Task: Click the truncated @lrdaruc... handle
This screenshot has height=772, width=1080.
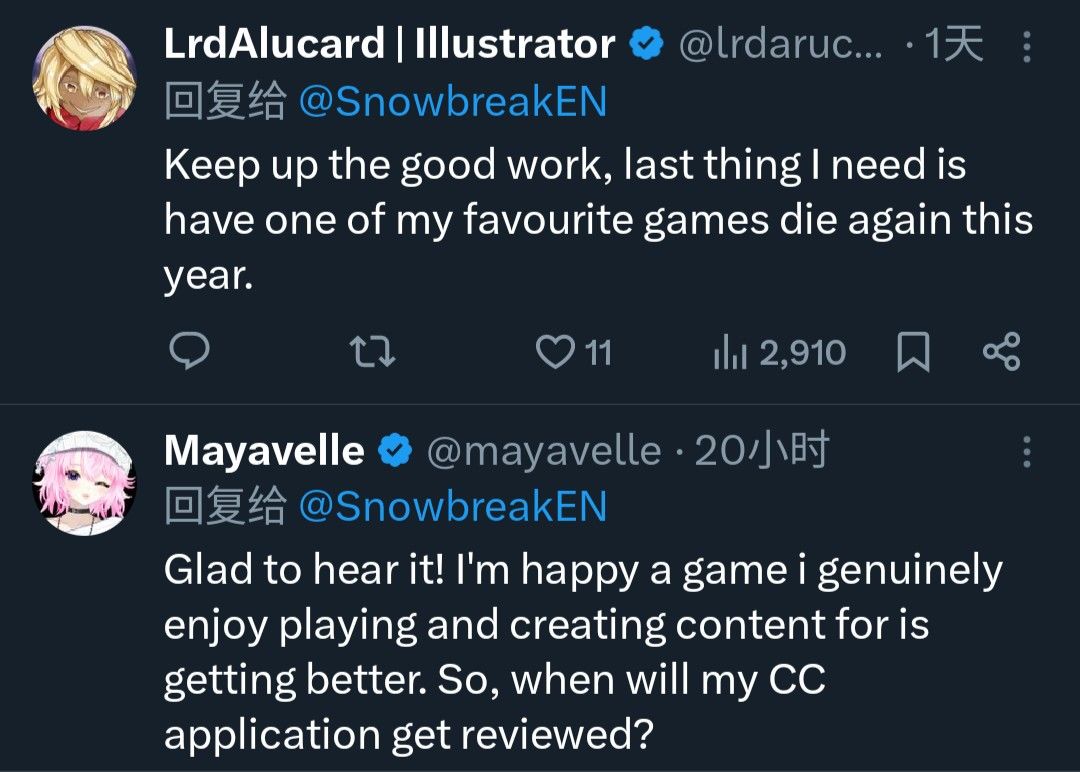Action: click(781, 45)
